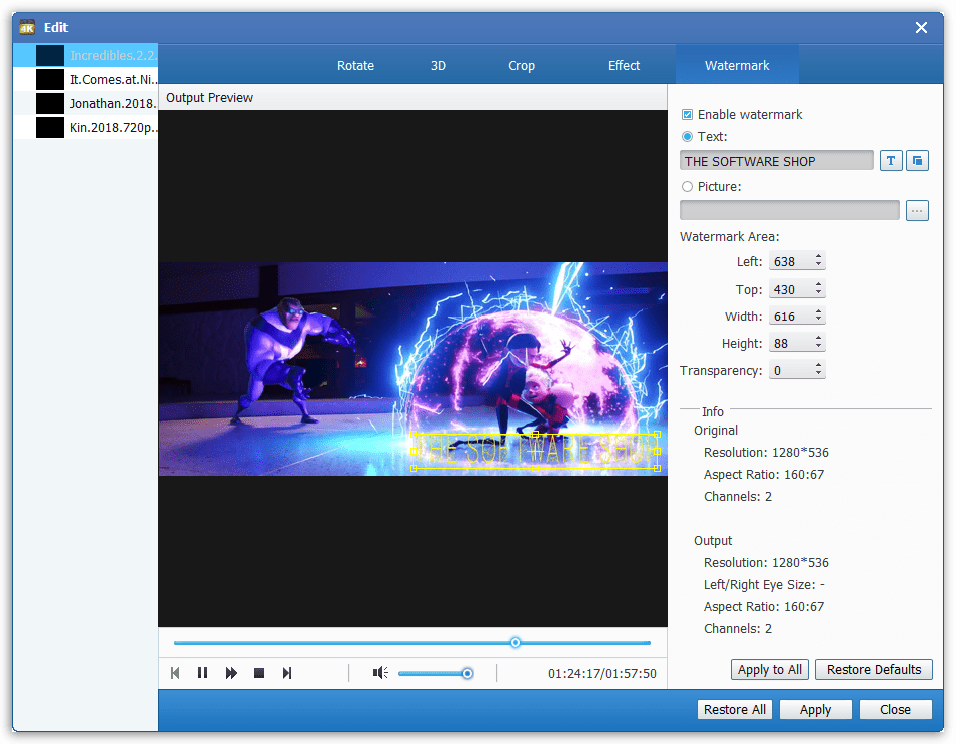Viewport: 956px width, 744px height.
Task: Stop the preview playback
Action: (259, 672)
